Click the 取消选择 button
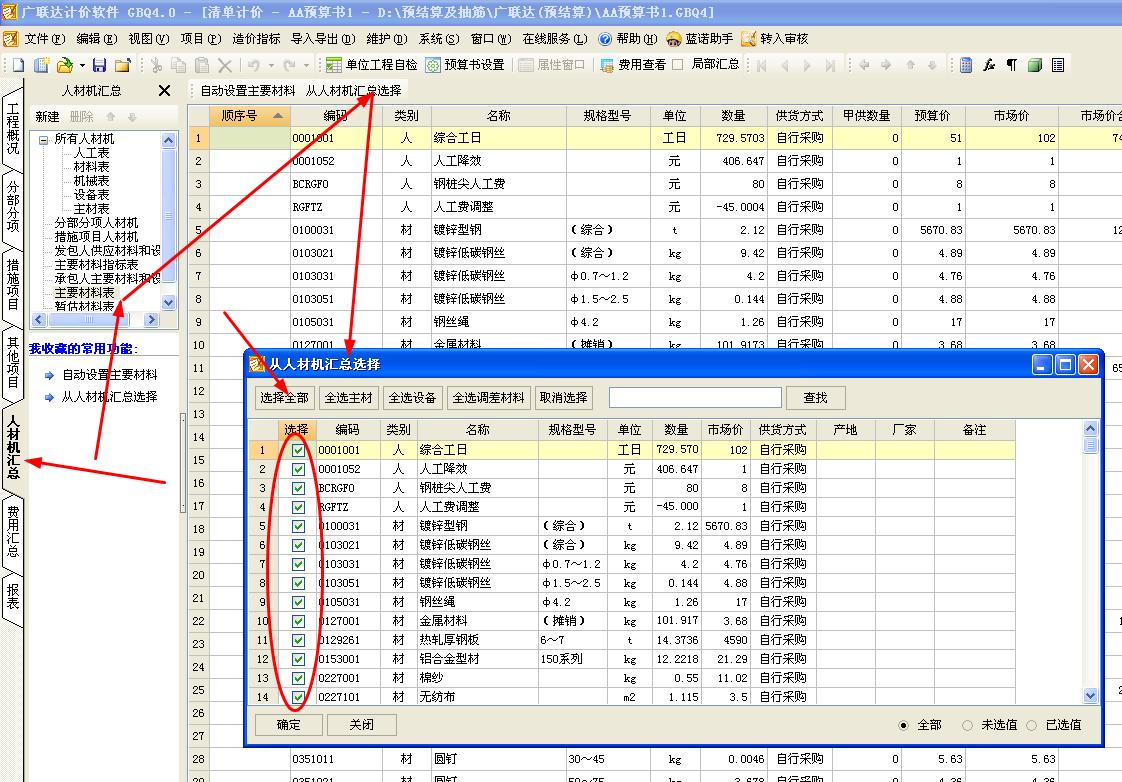 point(564,398)
